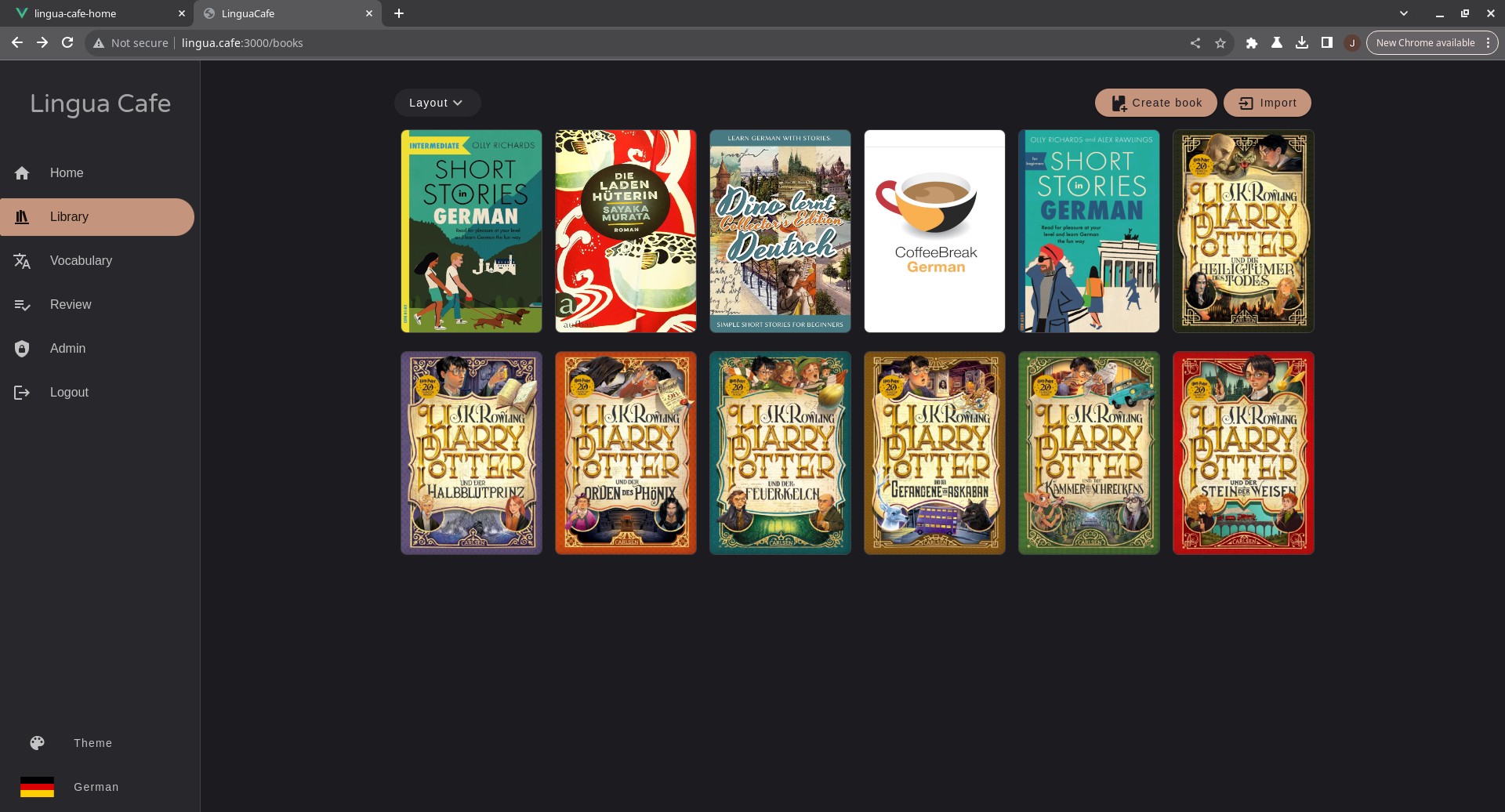Click the Admin shield icon
This screenshot has width=1505, height=812.
pyautogui.click(x=22, y=349)
